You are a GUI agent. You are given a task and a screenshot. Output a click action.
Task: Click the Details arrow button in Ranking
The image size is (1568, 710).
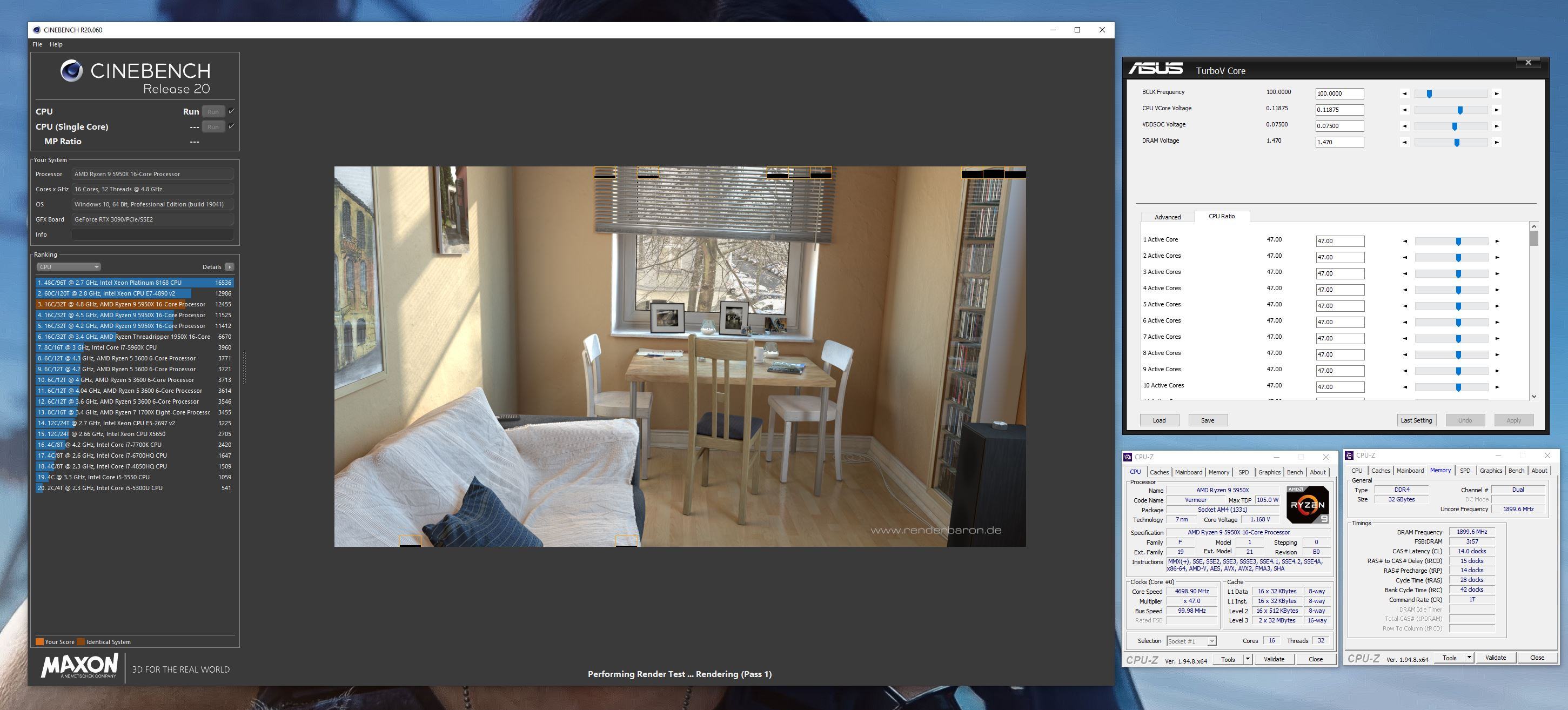coord(229,267)
